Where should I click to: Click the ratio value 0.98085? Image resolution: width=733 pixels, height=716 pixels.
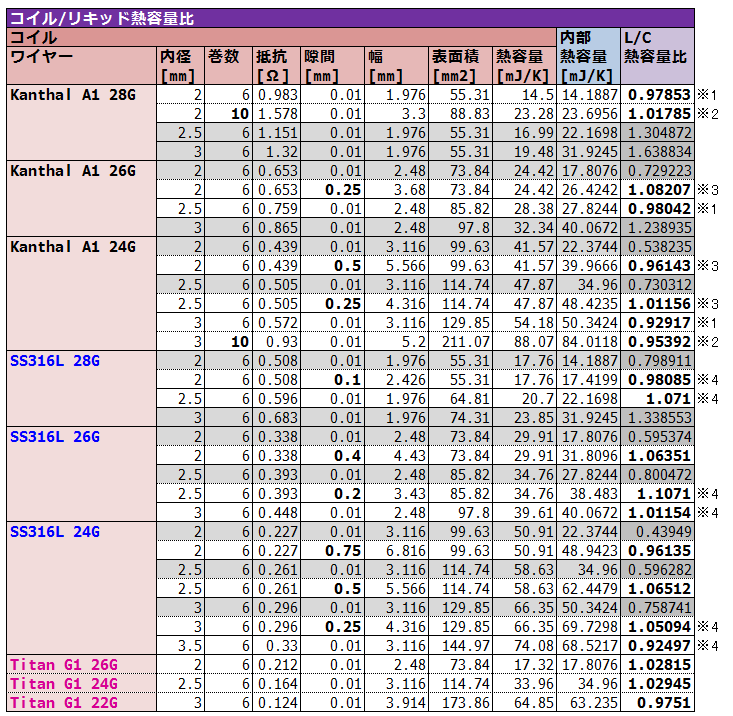click(657, 380)
